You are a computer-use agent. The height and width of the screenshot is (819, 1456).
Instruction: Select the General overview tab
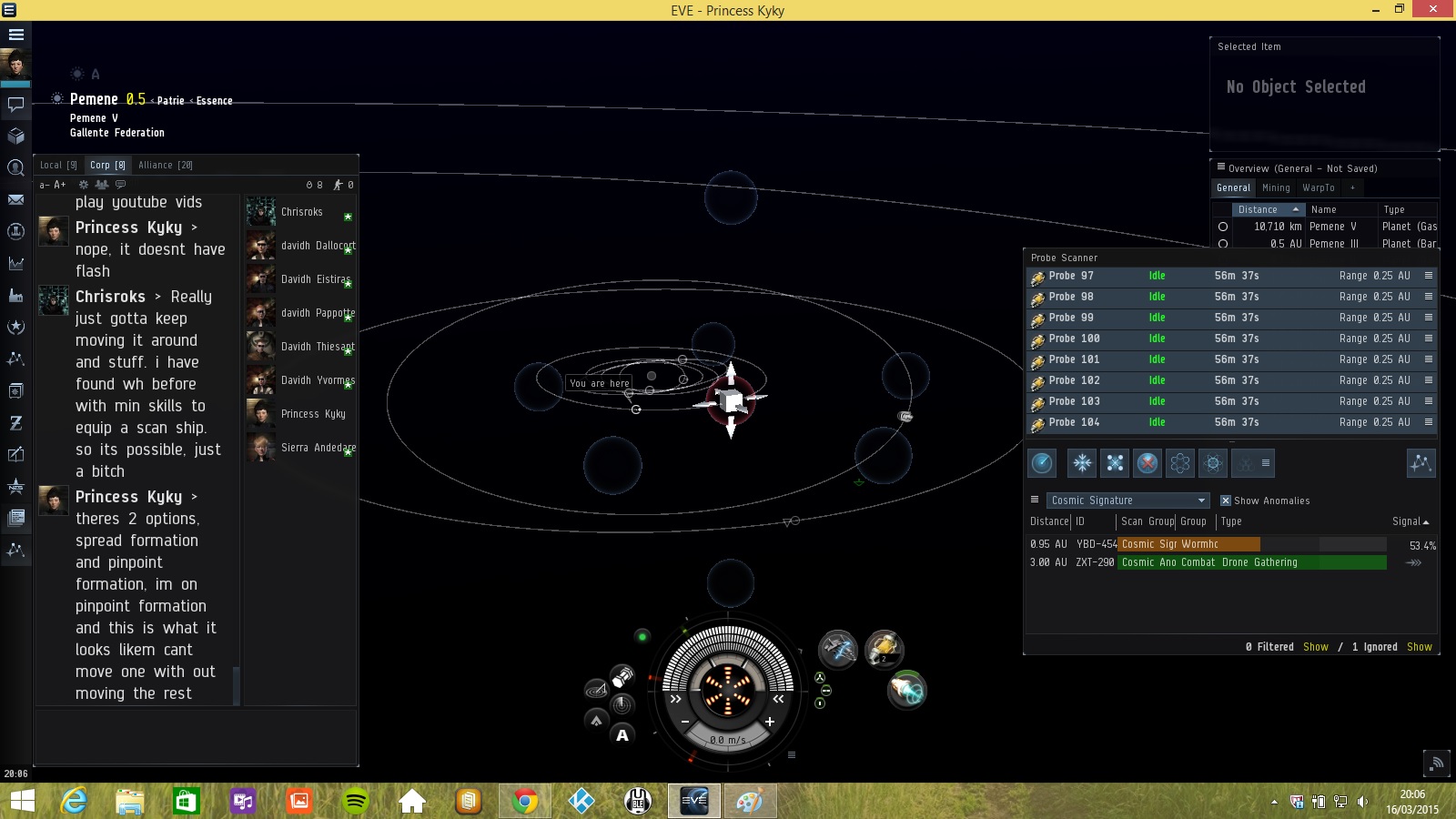pyautogui.click(x=1234, y=187)
